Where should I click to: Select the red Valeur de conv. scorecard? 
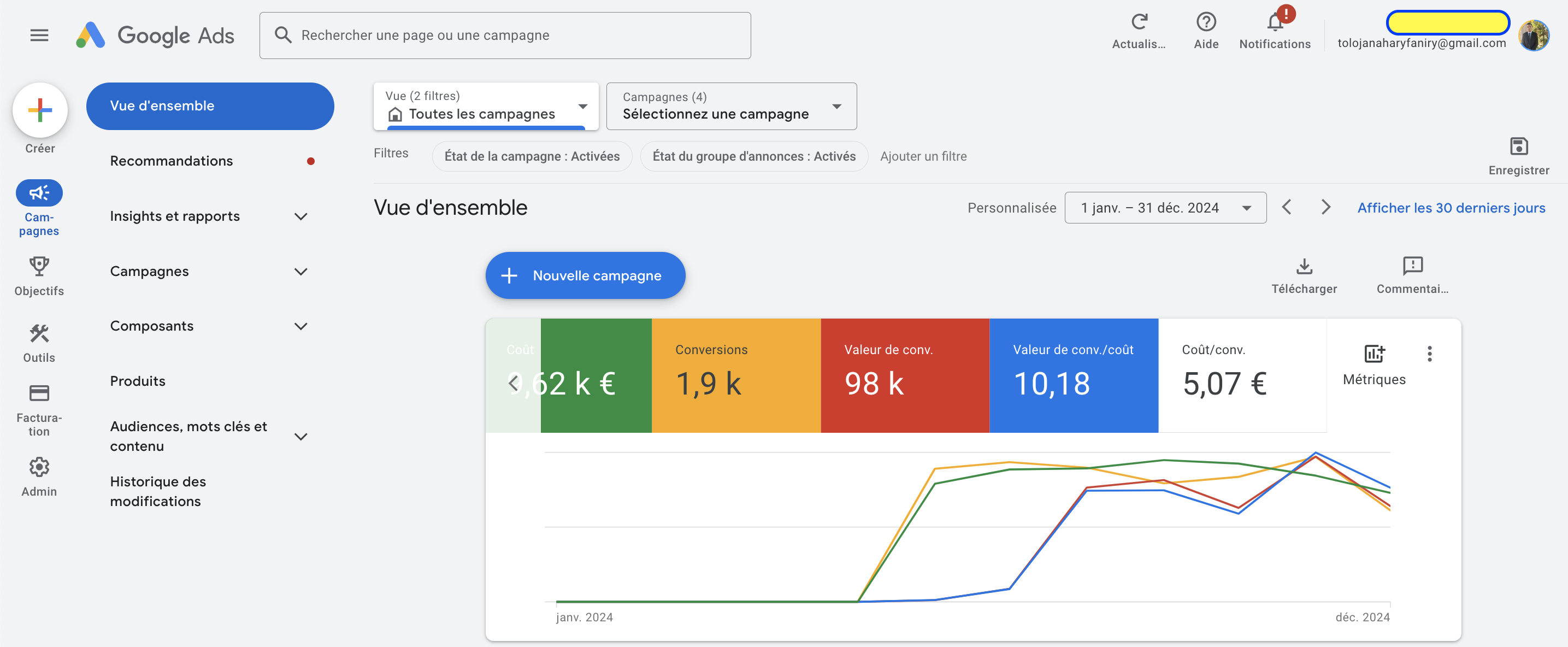[x=904, y=375]
